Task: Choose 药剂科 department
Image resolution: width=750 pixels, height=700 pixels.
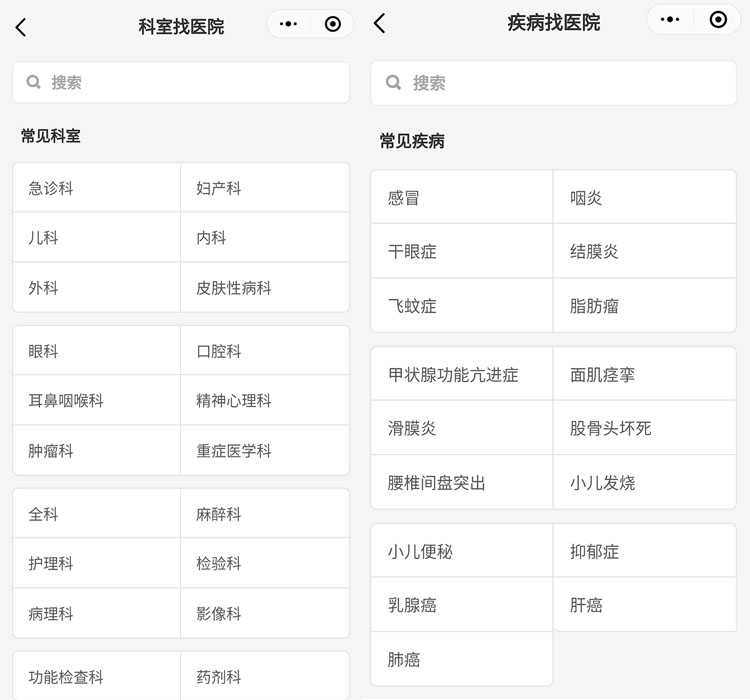Action: click(265, 677)
